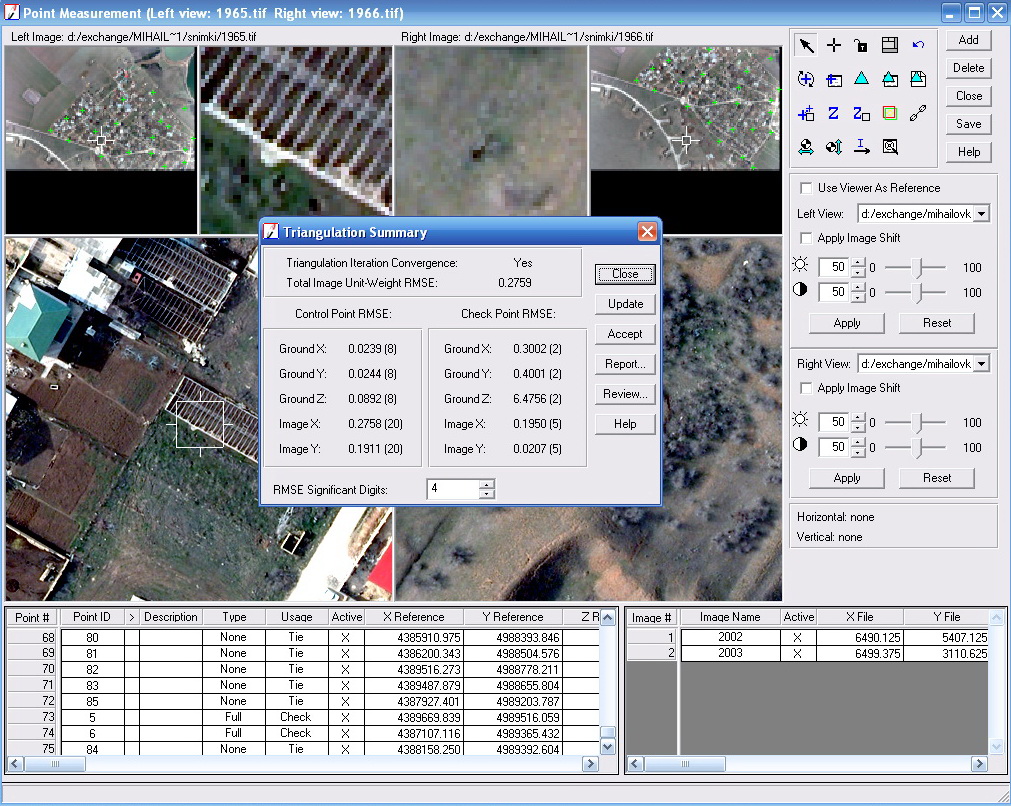Select the arrow pointer tool

tap(805, 46)
